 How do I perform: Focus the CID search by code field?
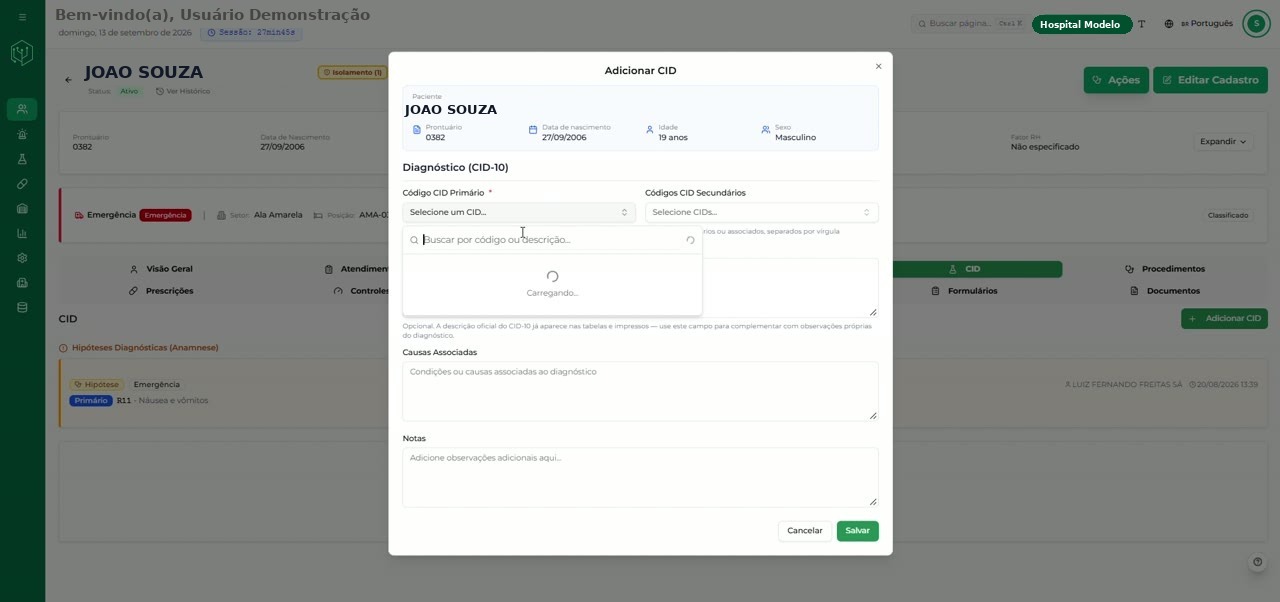point(552,240)
